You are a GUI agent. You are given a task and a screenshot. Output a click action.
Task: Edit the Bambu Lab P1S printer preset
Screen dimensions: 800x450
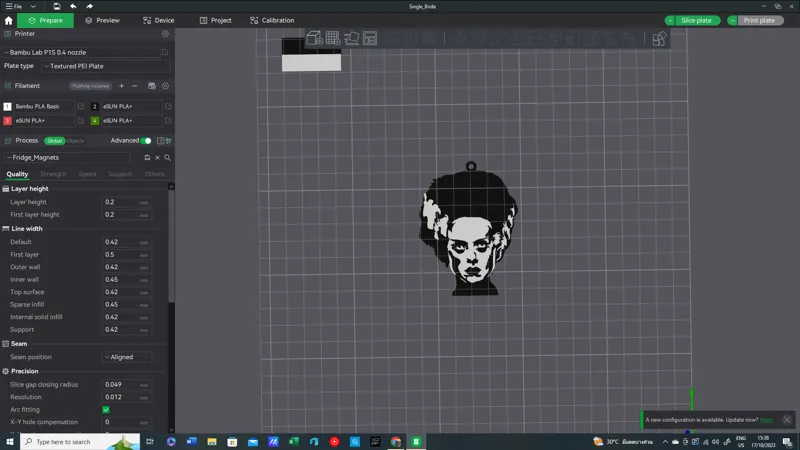pos(165,52)
